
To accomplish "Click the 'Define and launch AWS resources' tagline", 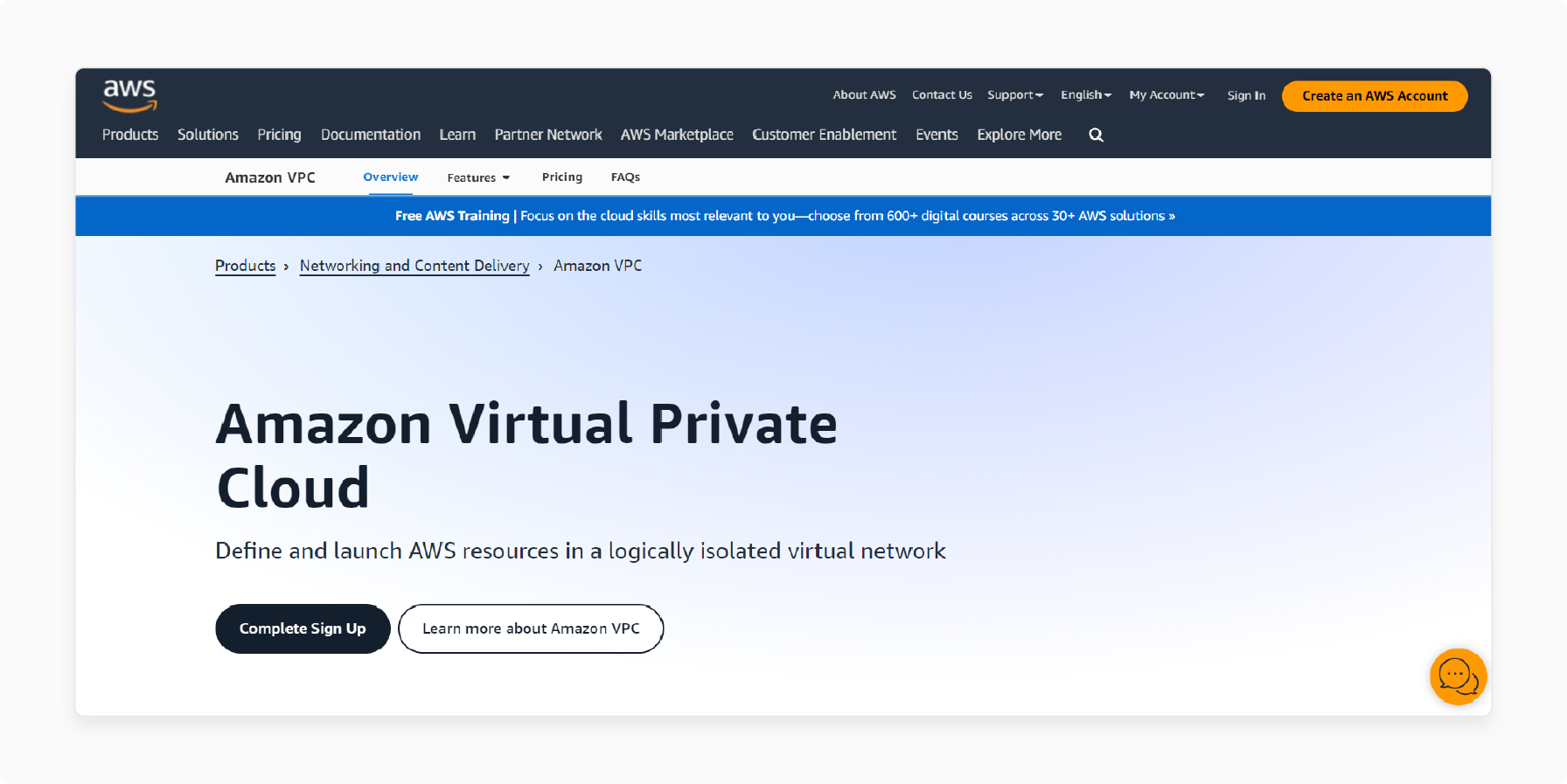I will (x=581, y=551).
